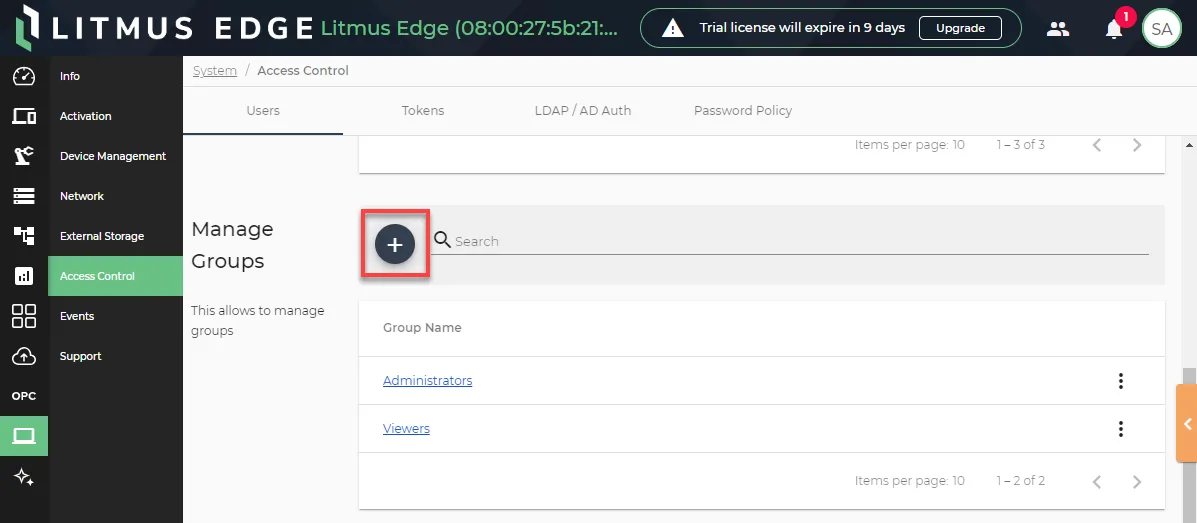Open Support in the System menu
This screenshot has height=523, width=1197.
tap(115, 356)
